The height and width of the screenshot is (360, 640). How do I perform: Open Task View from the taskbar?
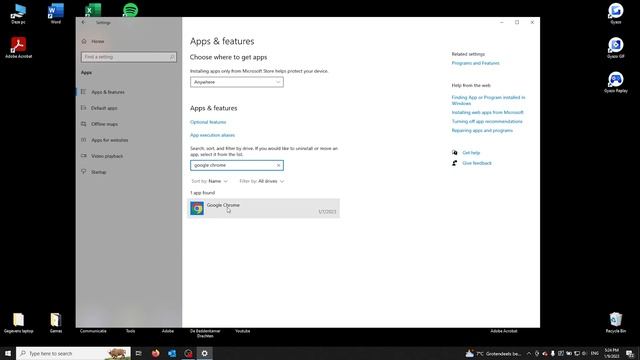[x=139, y=353]
